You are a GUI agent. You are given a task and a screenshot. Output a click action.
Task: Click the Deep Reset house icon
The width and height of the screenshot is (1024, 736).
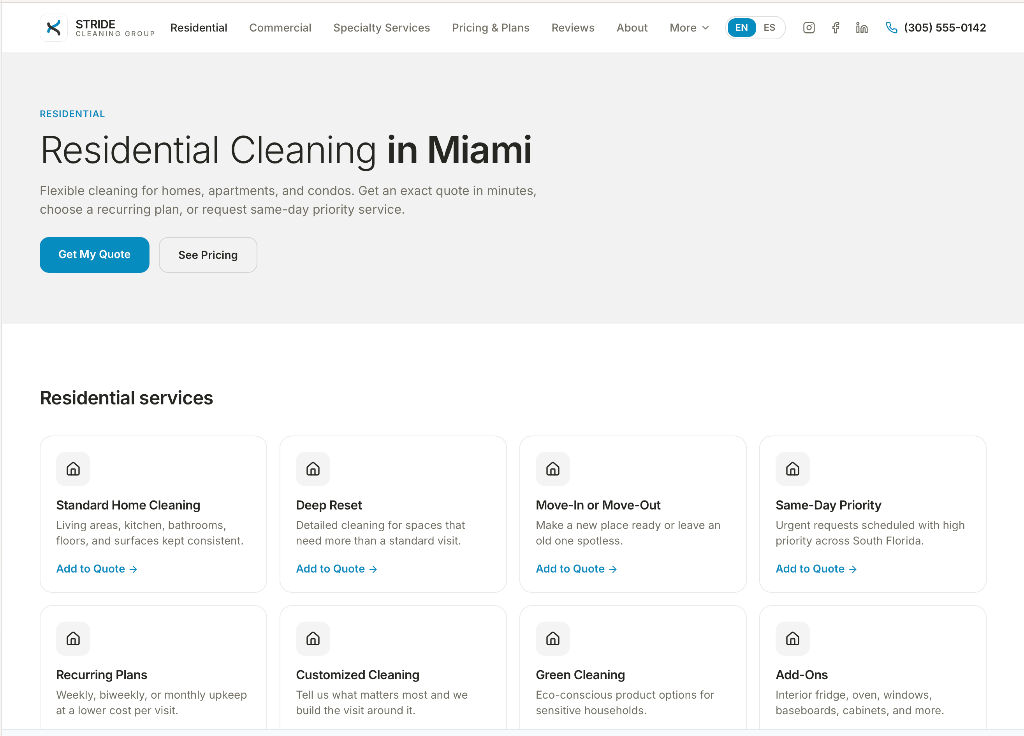pyautogui.click(x=313, y=469)
